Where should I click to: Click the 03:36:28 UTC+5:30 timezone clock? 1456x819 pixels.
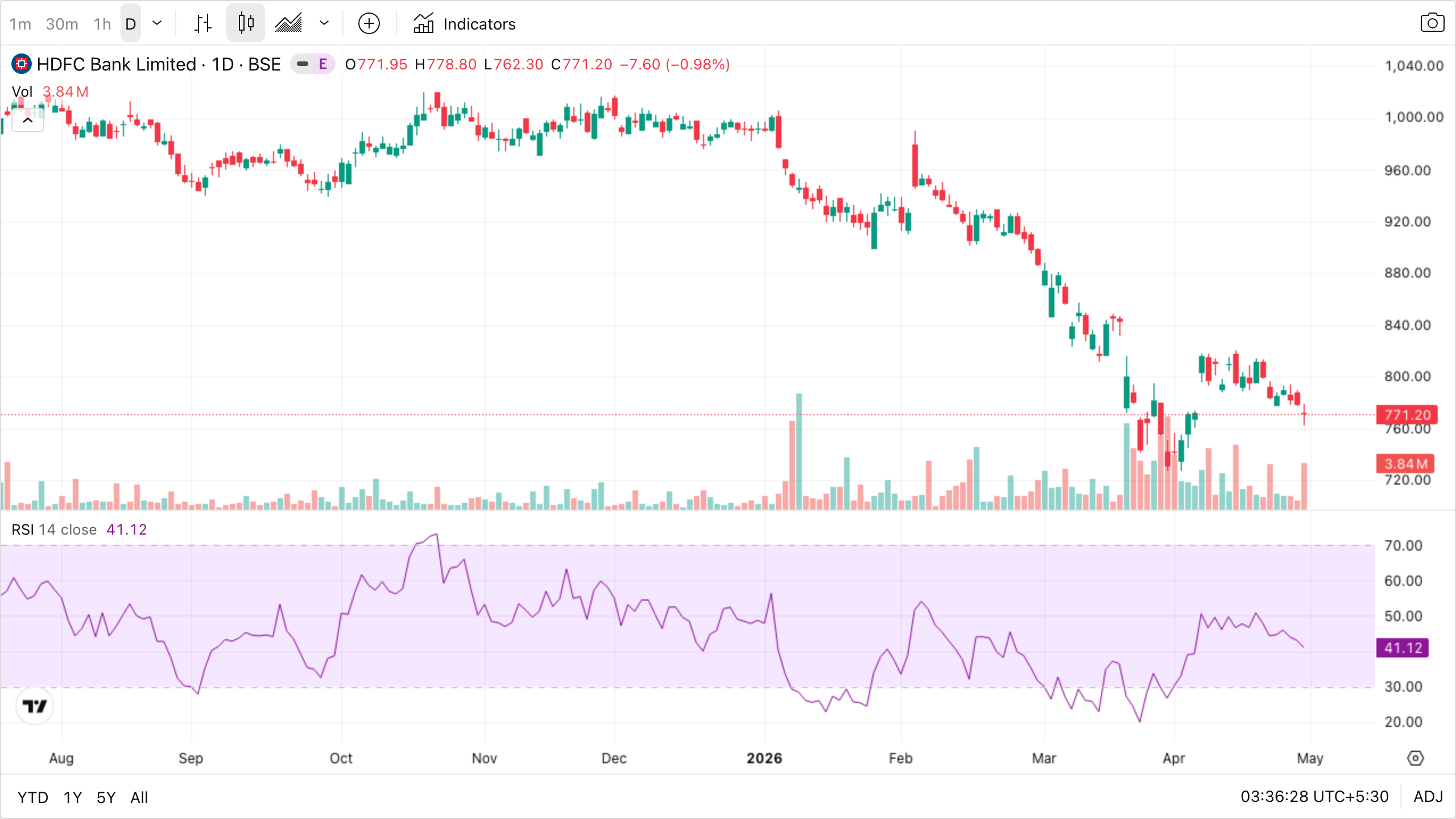(x=1314, y=797)
